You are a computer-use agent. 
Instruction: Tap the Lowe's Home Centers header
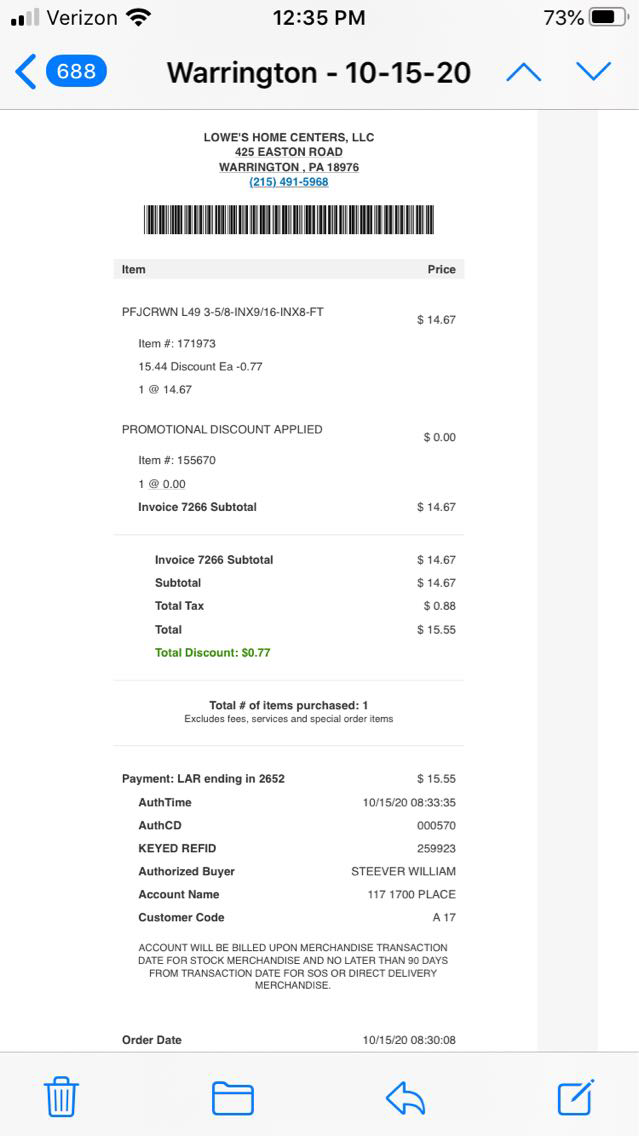point(289,137)
